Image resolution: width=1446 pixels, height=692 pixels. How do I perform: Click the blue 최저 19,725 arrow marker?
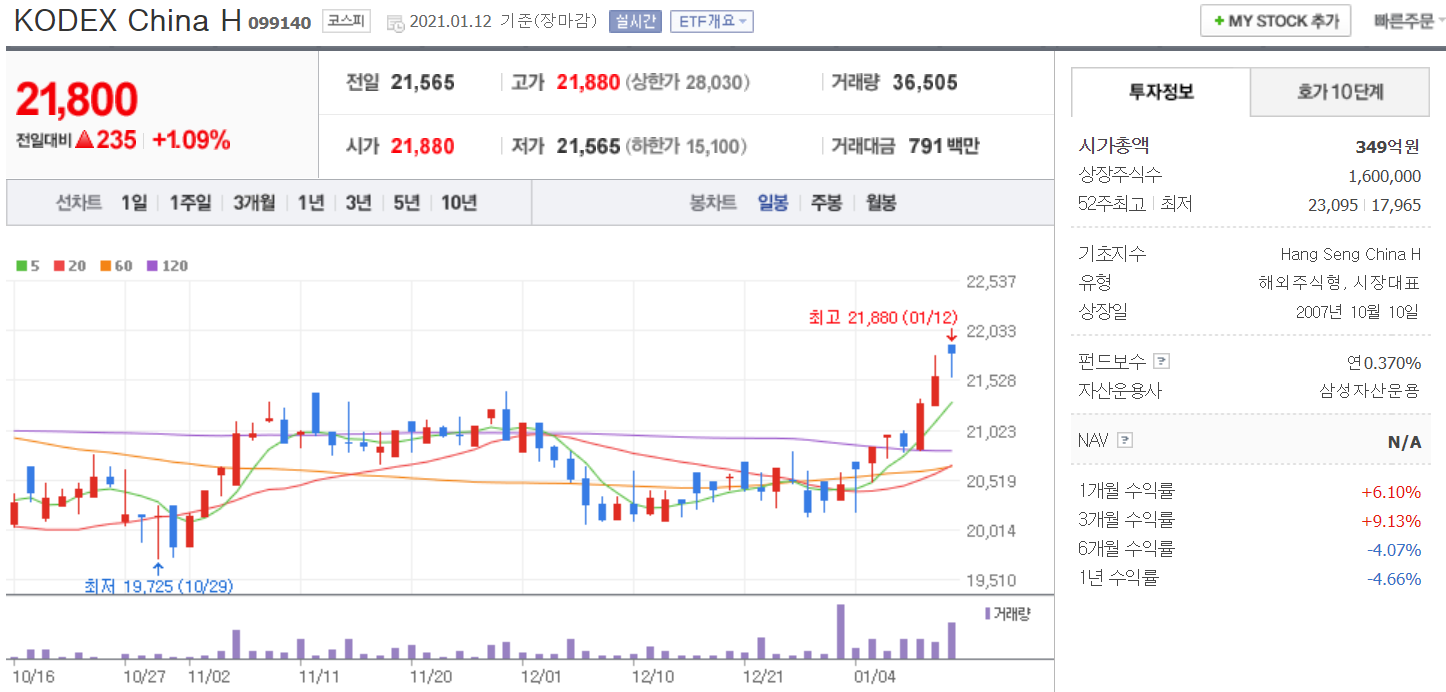click(158, 570)
